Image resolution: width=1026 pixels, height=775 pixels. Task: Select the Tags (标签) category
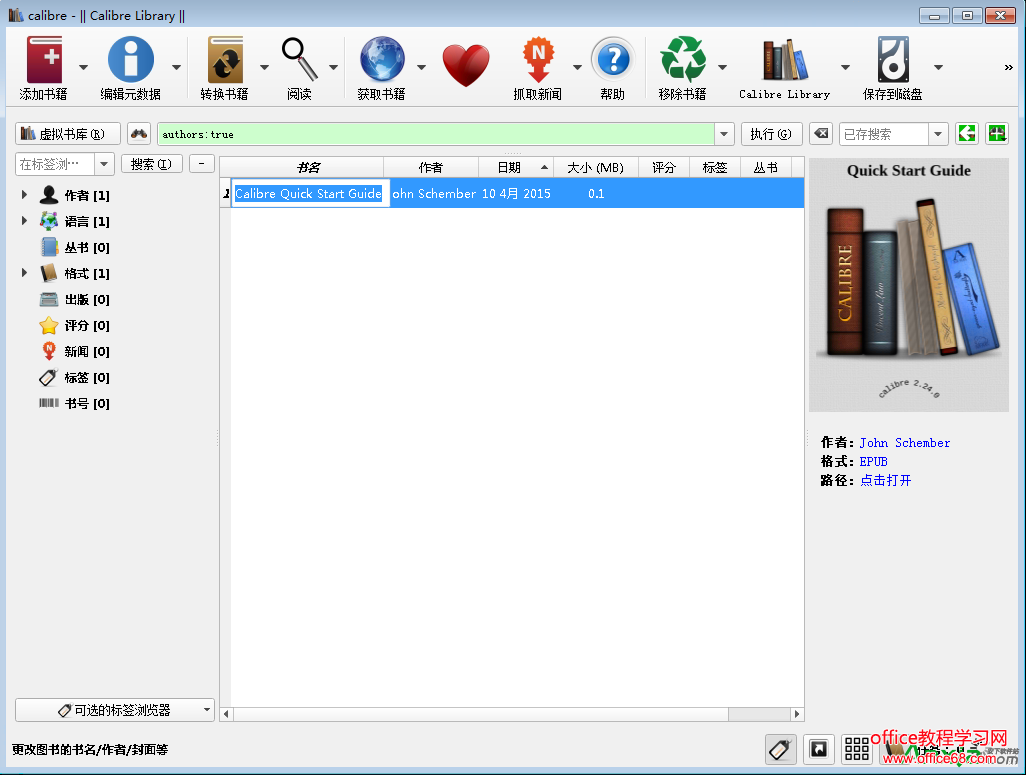click(75, 378)
